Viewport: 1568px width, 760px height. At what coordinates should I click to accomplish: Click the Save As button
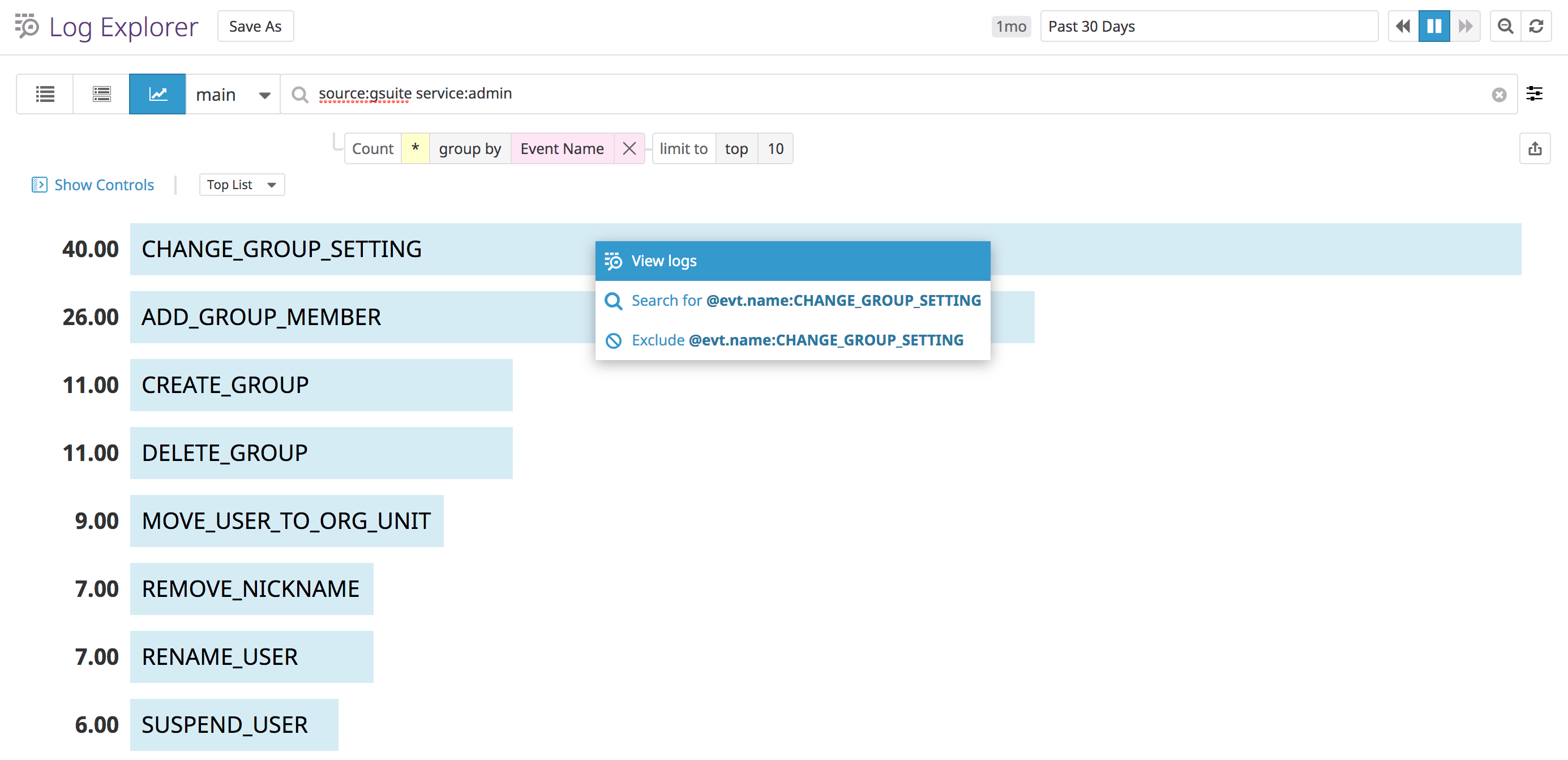(x=255, y=26)
